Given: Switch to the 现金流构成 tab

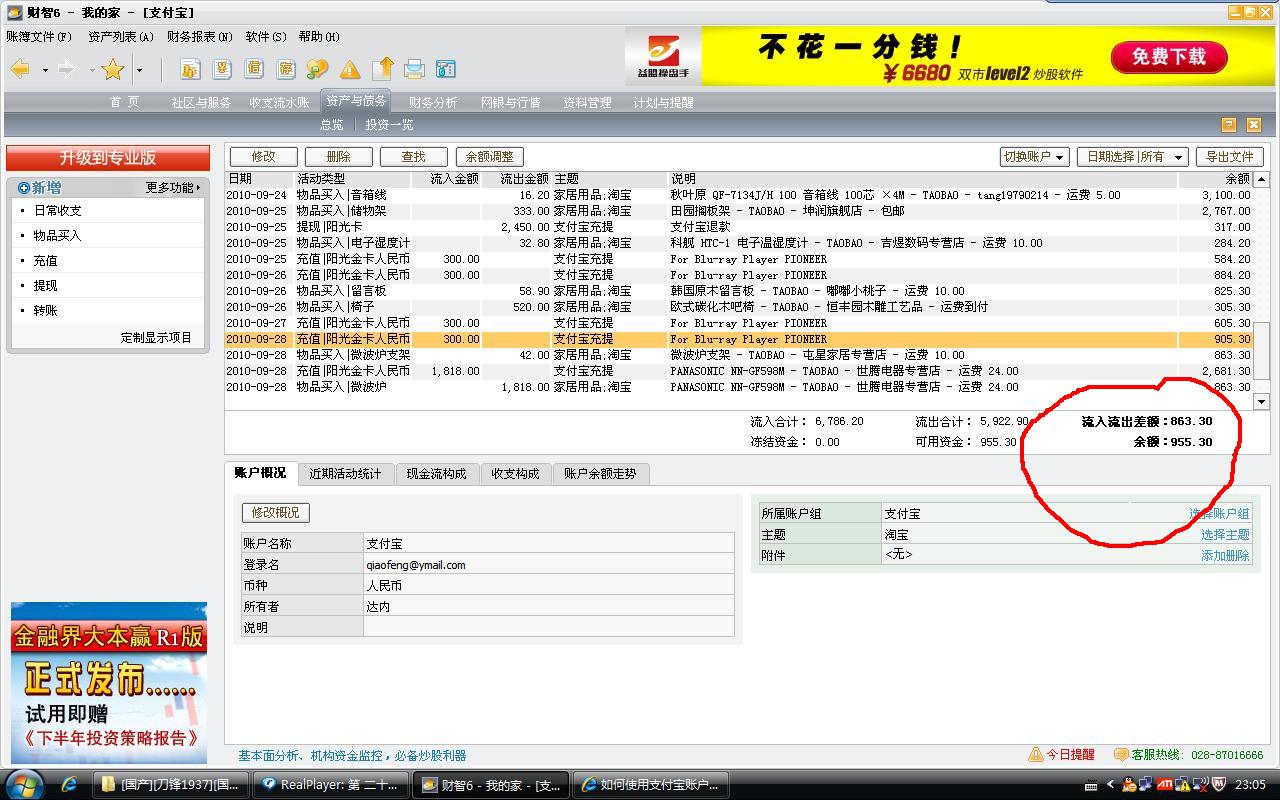Looking at the screenshot, I should 436,474.
